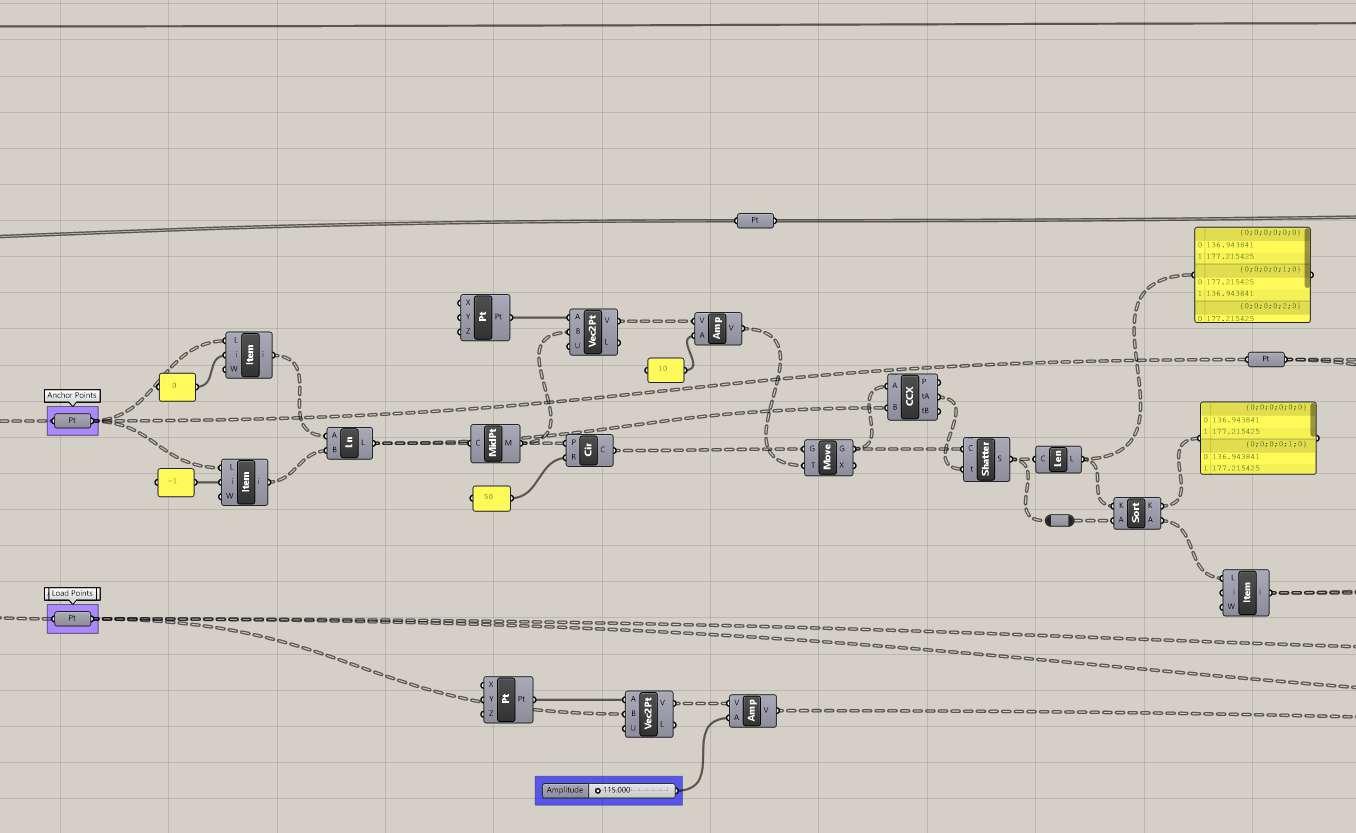Click the data panel connected to Len output

click(1253, 275)
